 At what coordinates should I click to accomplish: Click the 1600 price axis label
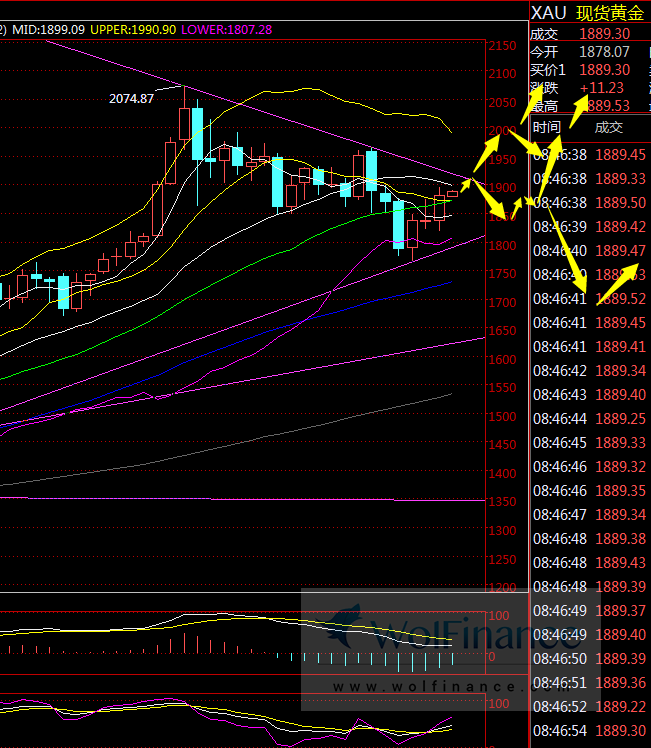tap(502, 359)
